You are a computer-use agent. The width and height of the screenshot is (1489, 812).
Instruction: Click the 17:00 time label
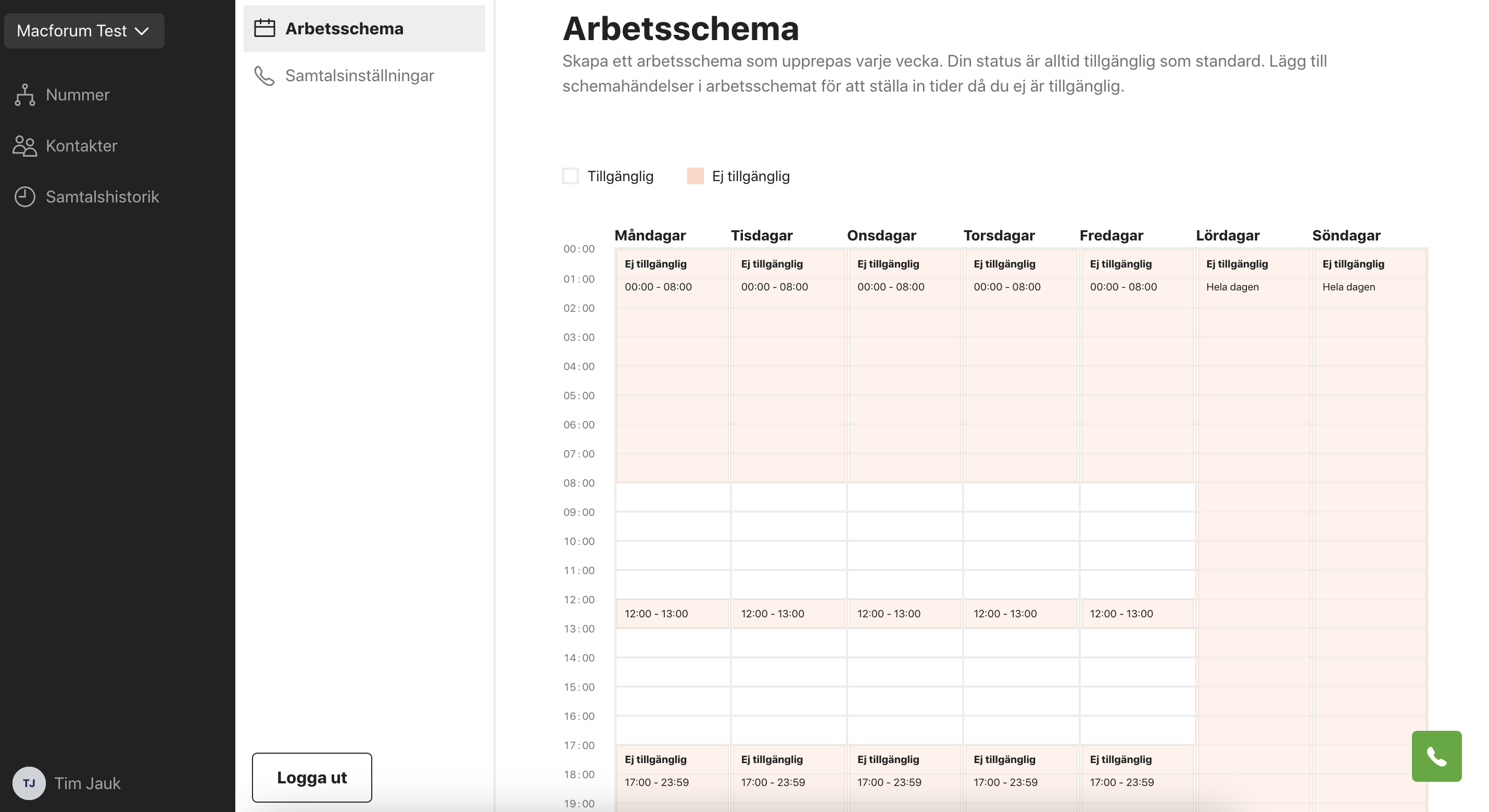[578, 745]
